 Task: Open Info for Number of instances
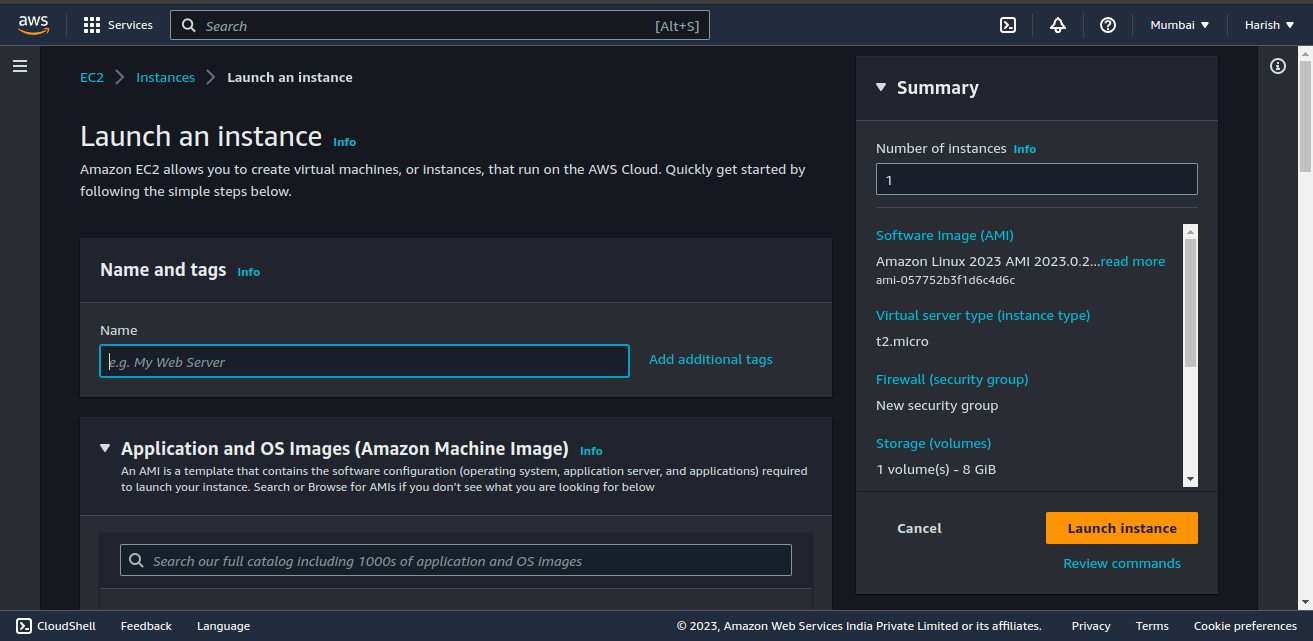click(x=1024, y=149)
